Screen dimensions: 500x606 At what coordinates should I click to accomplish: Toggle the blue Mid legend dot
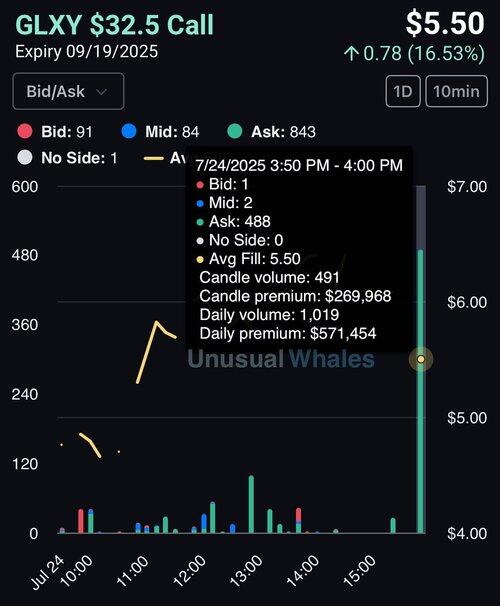click(129, 131)
